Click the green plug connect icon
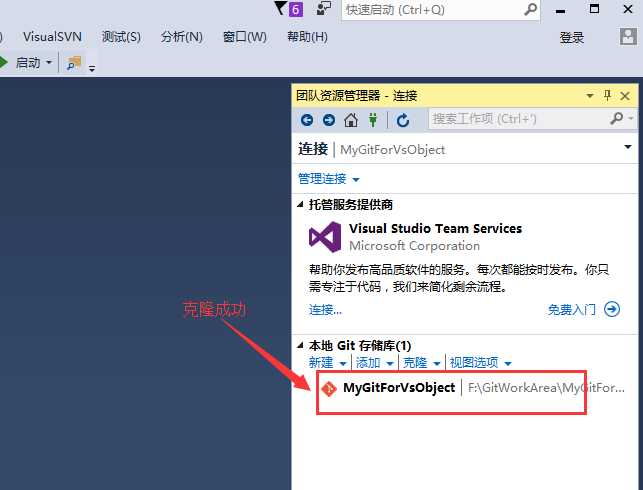Screen dimensions: 643x490 [373, 120]
